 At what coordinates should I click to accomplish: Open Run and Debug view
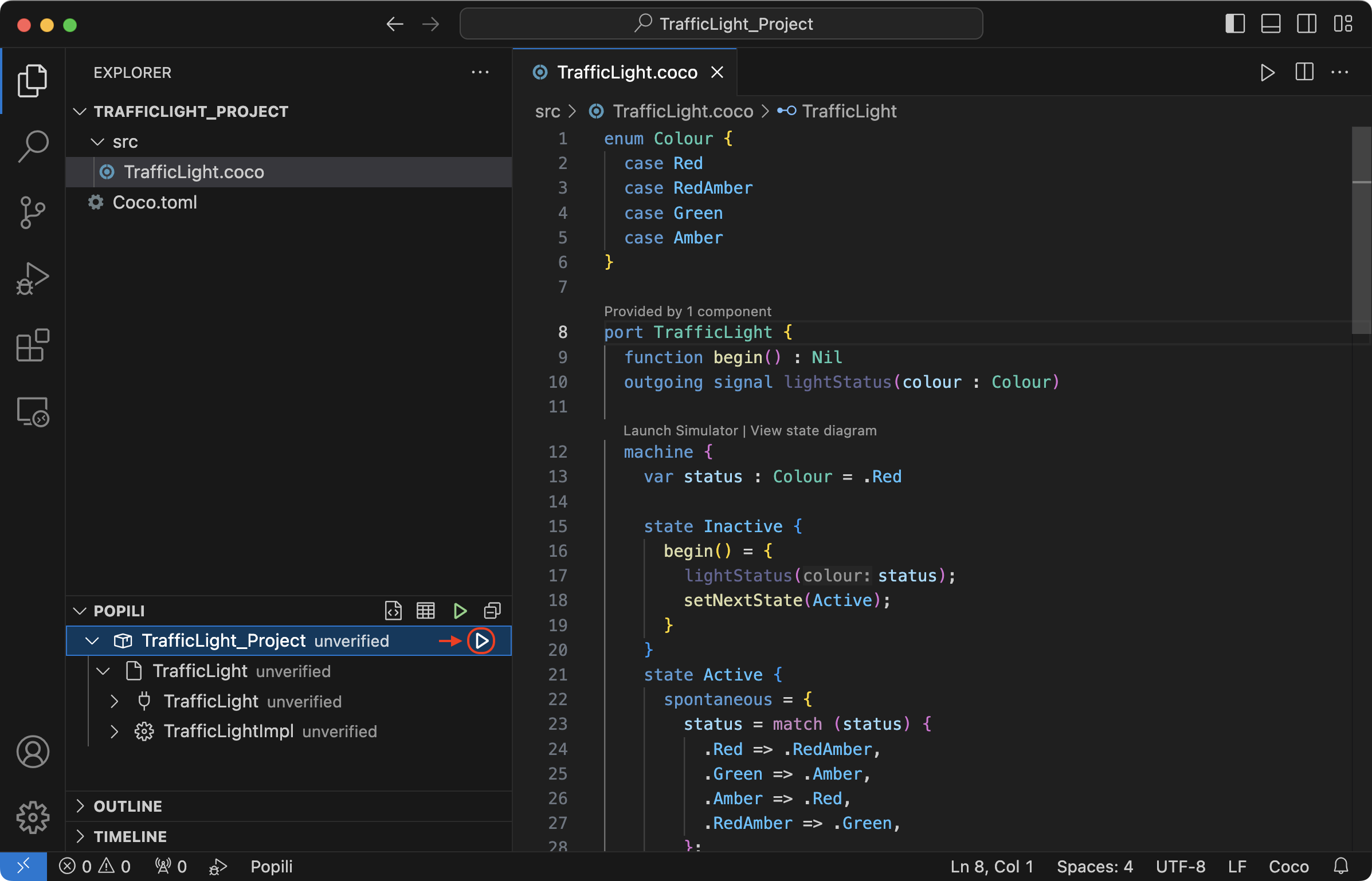pos(33,279)
